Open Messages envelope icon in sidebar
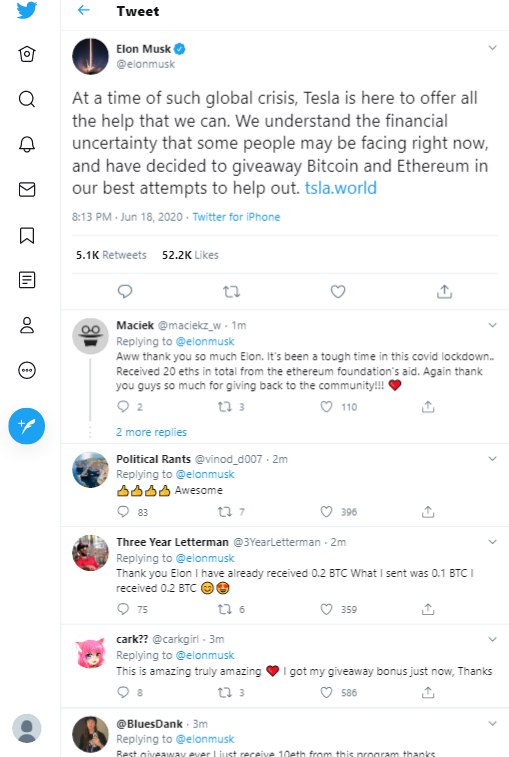Viewport: 509px width, 757px height. coord(27,189)
